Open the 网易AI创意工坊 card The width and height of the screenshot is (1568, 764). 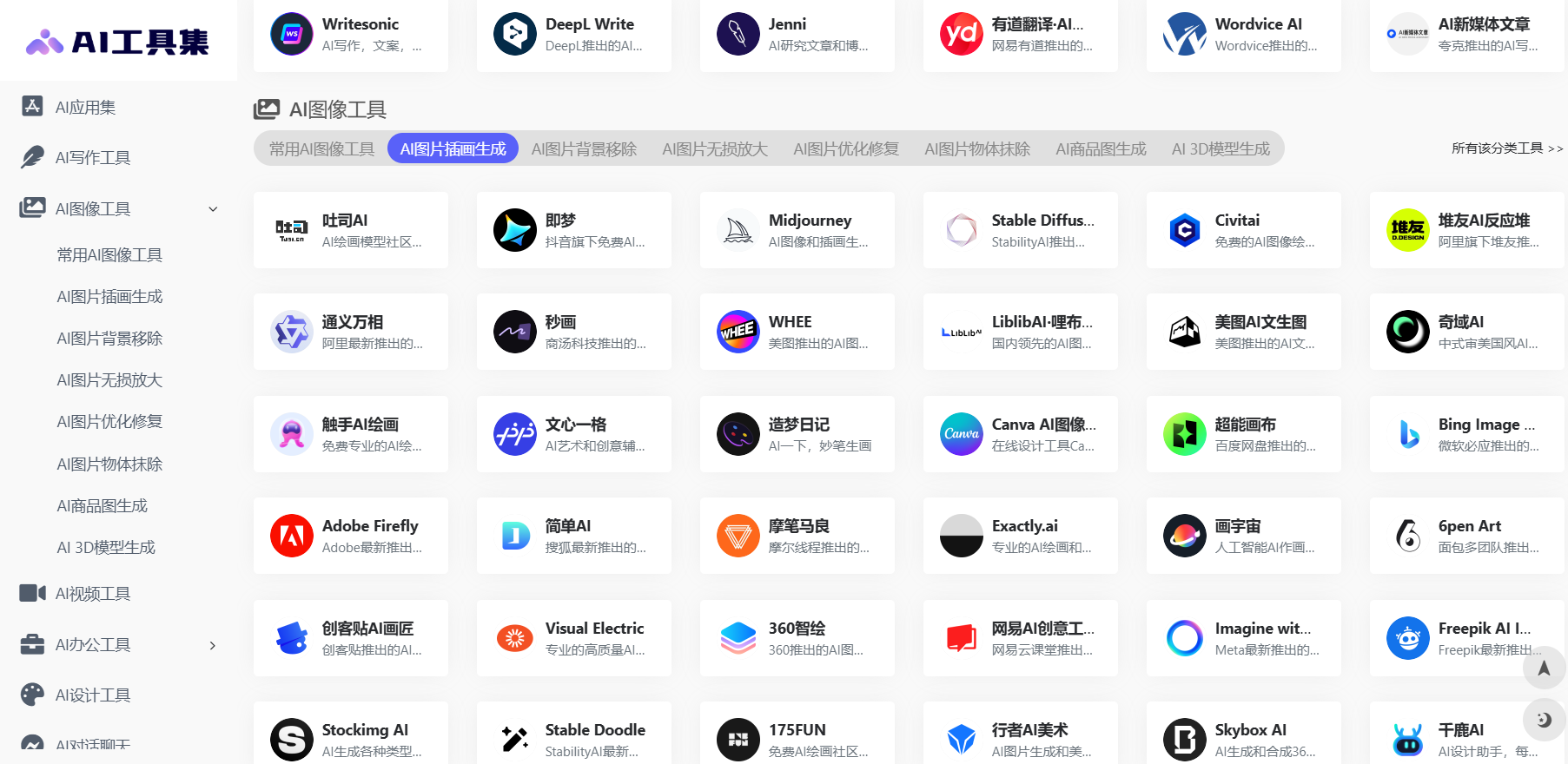1020,638
